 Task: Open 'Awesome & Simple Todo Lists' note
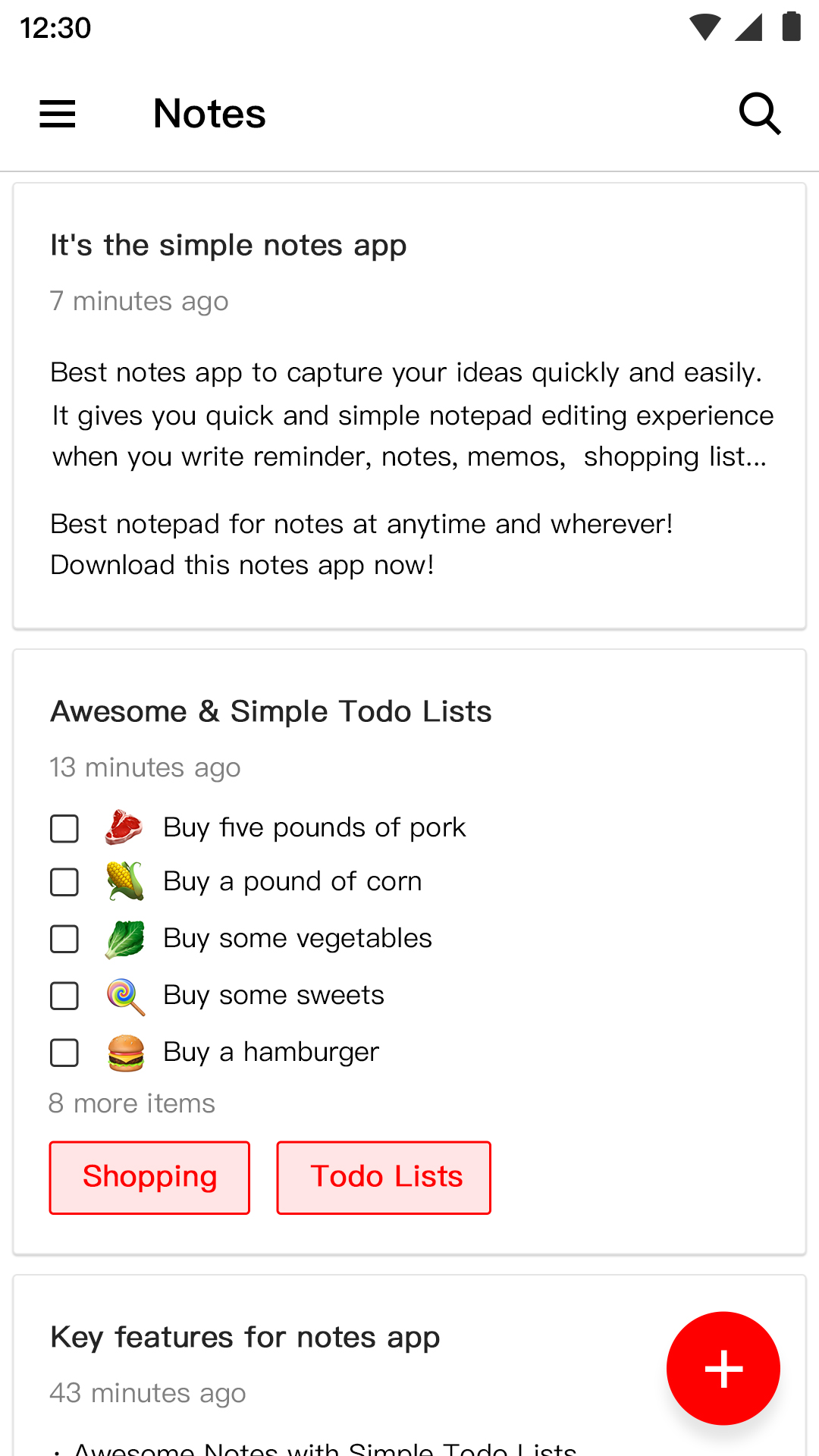point(271,712)
